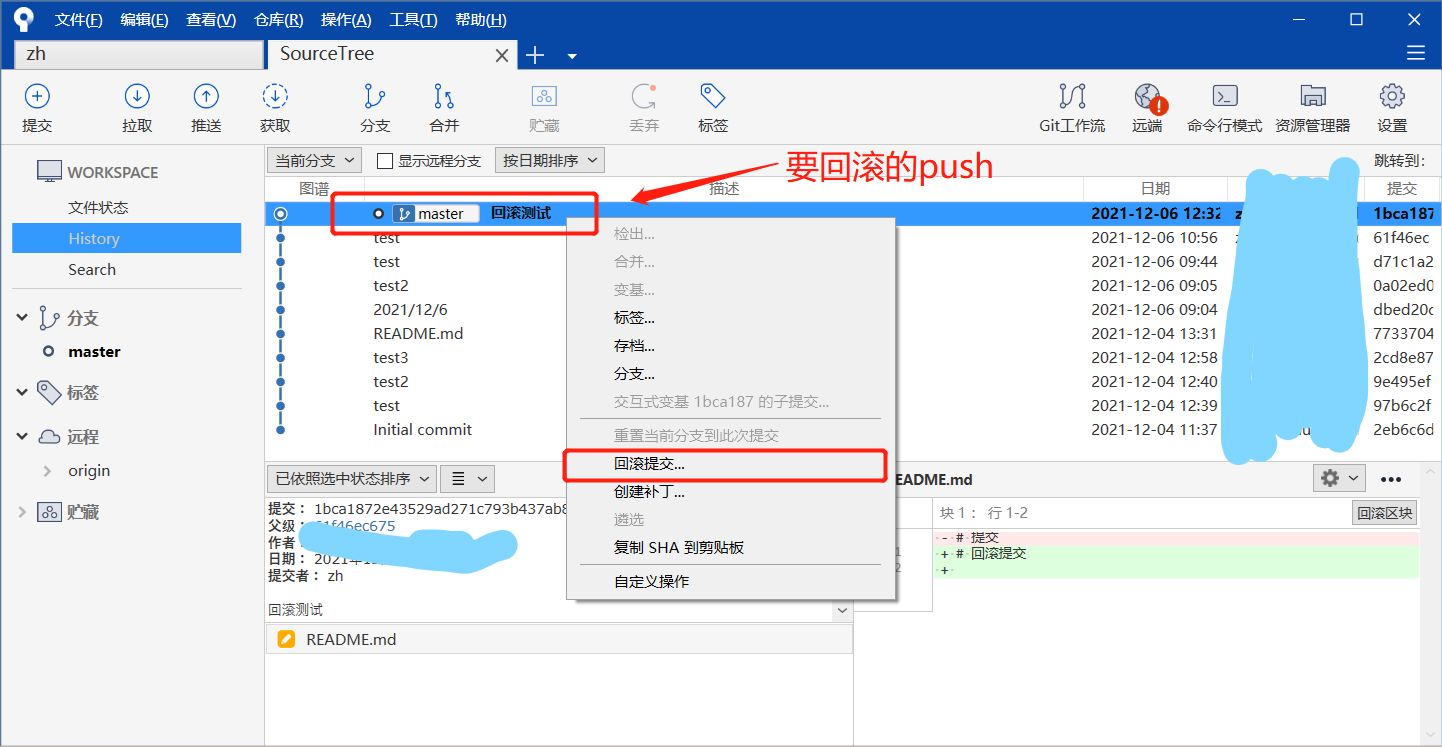Select 创建补丁... in context menu
This screenshot has height=747, width=1442.
pos(730,492)
